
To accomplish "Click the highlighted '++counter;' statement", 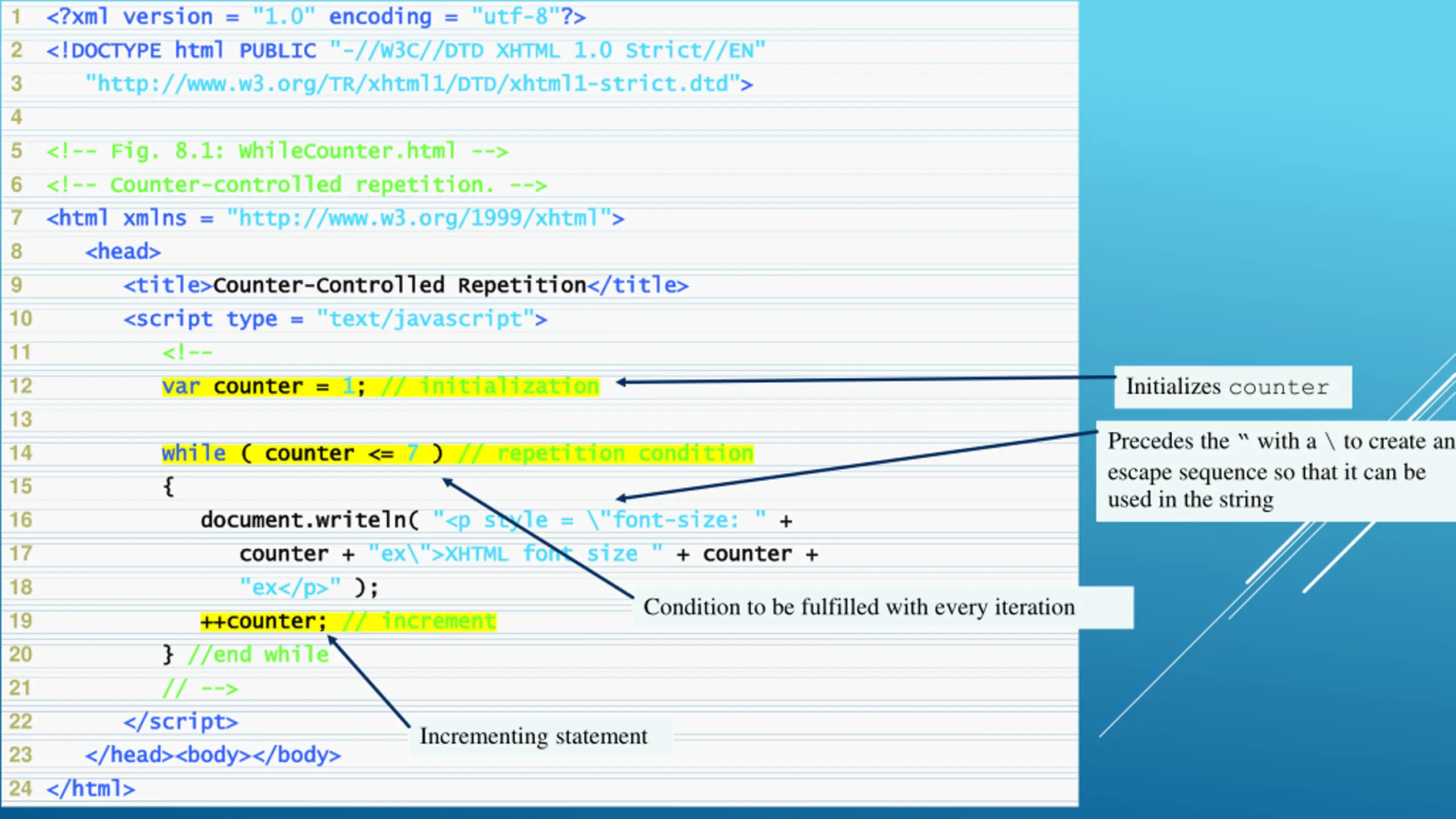I will point(264,621).
